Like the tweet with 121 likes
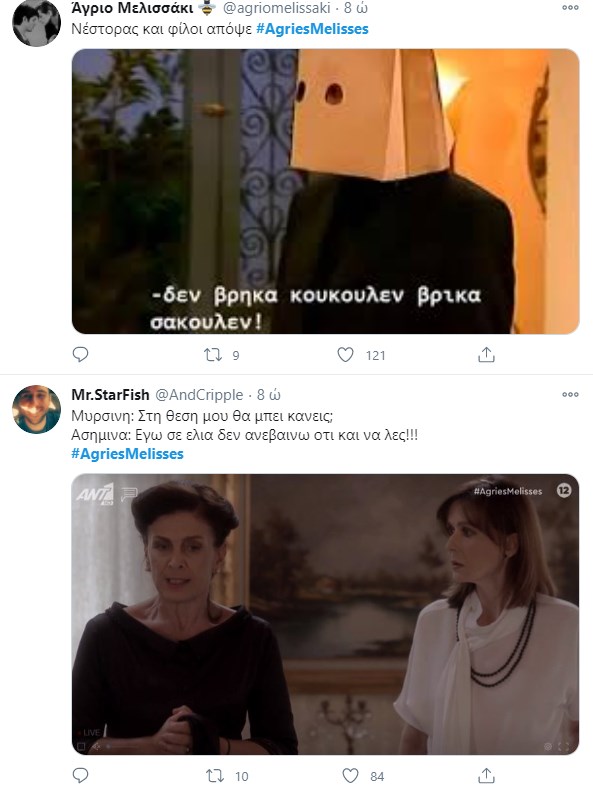Viewport: 593px width, 790px height. (345, 355)
